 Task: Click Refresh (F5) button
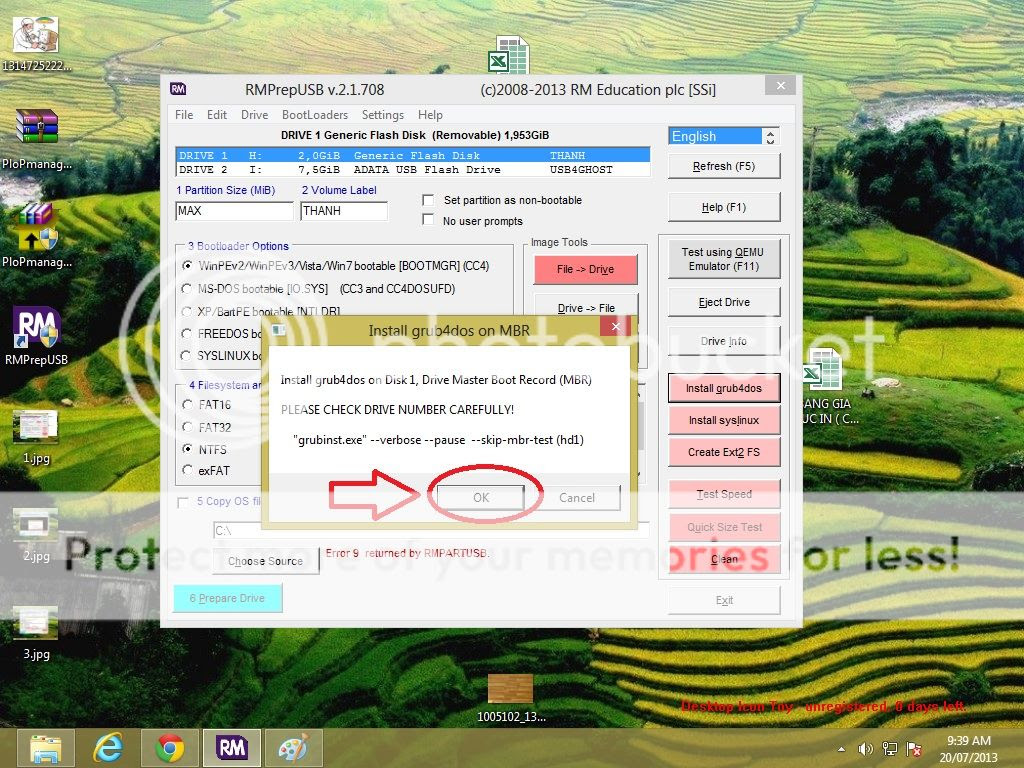coord(724,167)
